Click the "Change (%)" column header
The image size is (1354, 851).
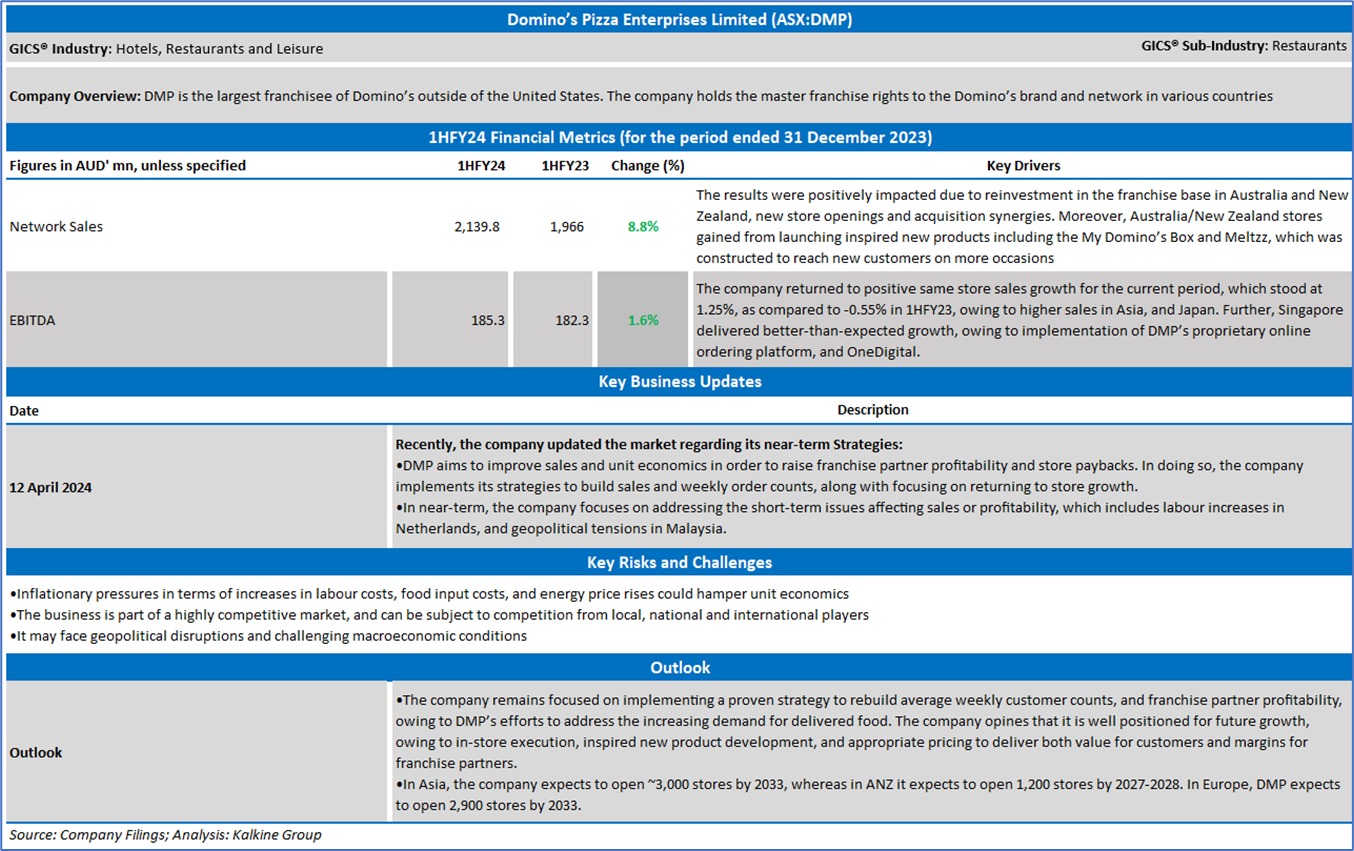click(x=648, y=166)
